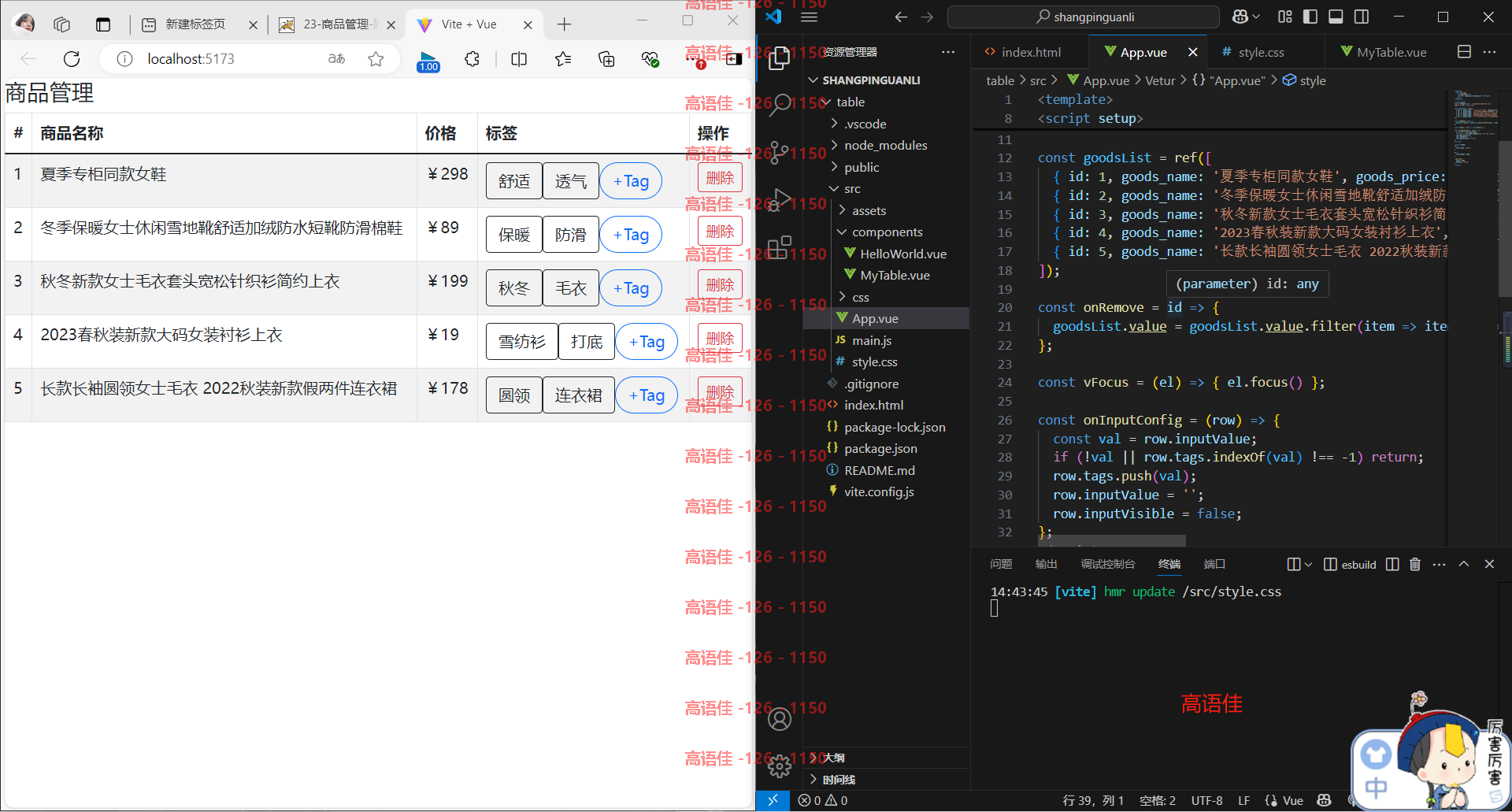The width and height of the screenshot is (1512, 812).
Task: Expand the .vscode folder
Action: click(x=887, y=124)
